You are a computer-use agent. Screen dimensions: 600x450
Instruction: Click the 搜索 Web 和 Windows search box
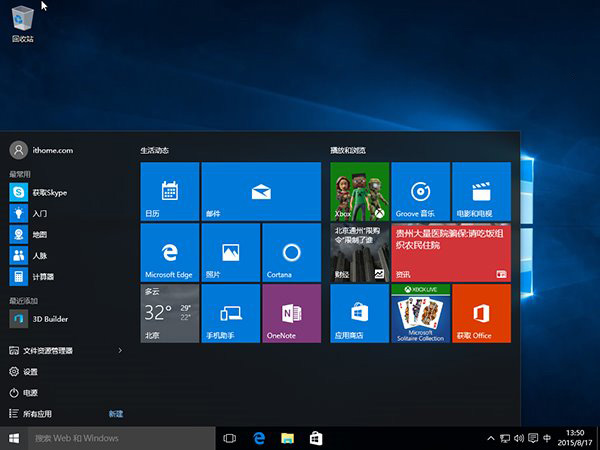120,438
